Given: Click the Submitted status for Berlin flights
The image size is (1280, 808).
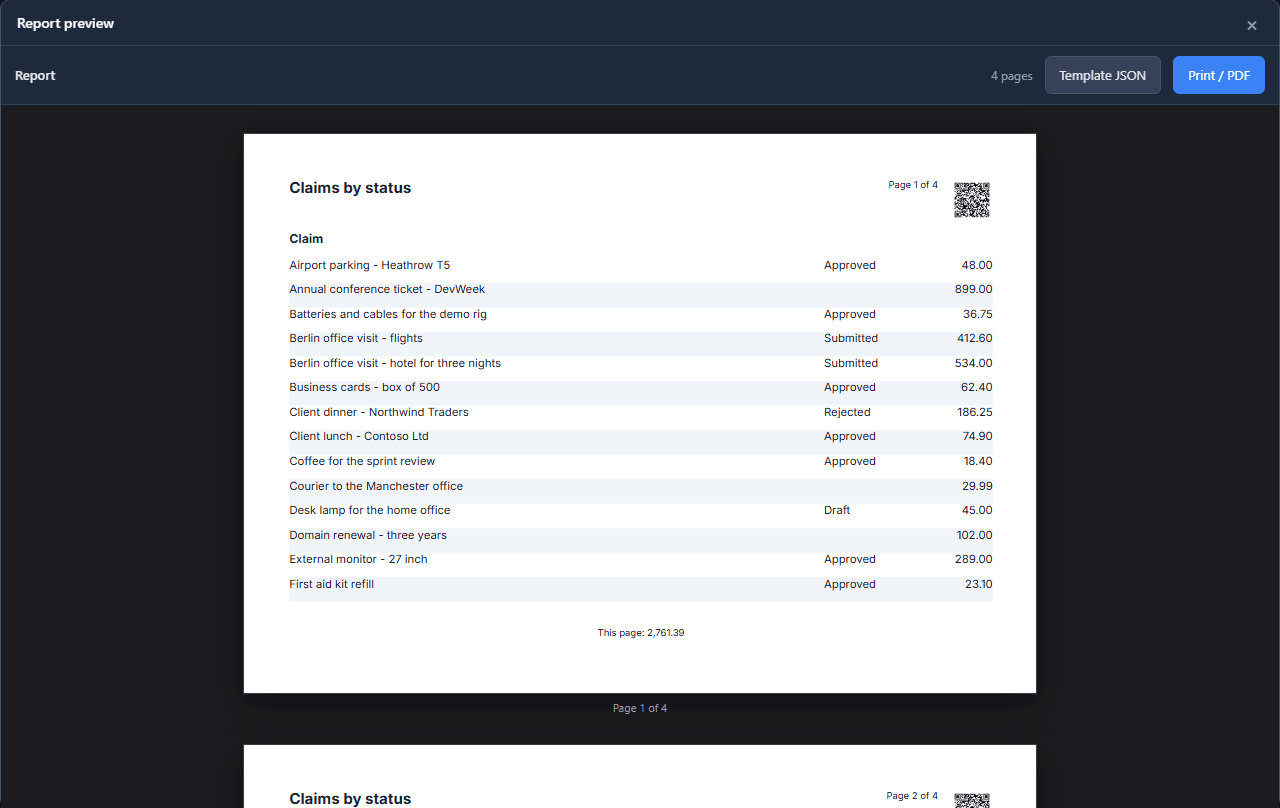Looking at the screenshot, I should [x=851, y=338].
